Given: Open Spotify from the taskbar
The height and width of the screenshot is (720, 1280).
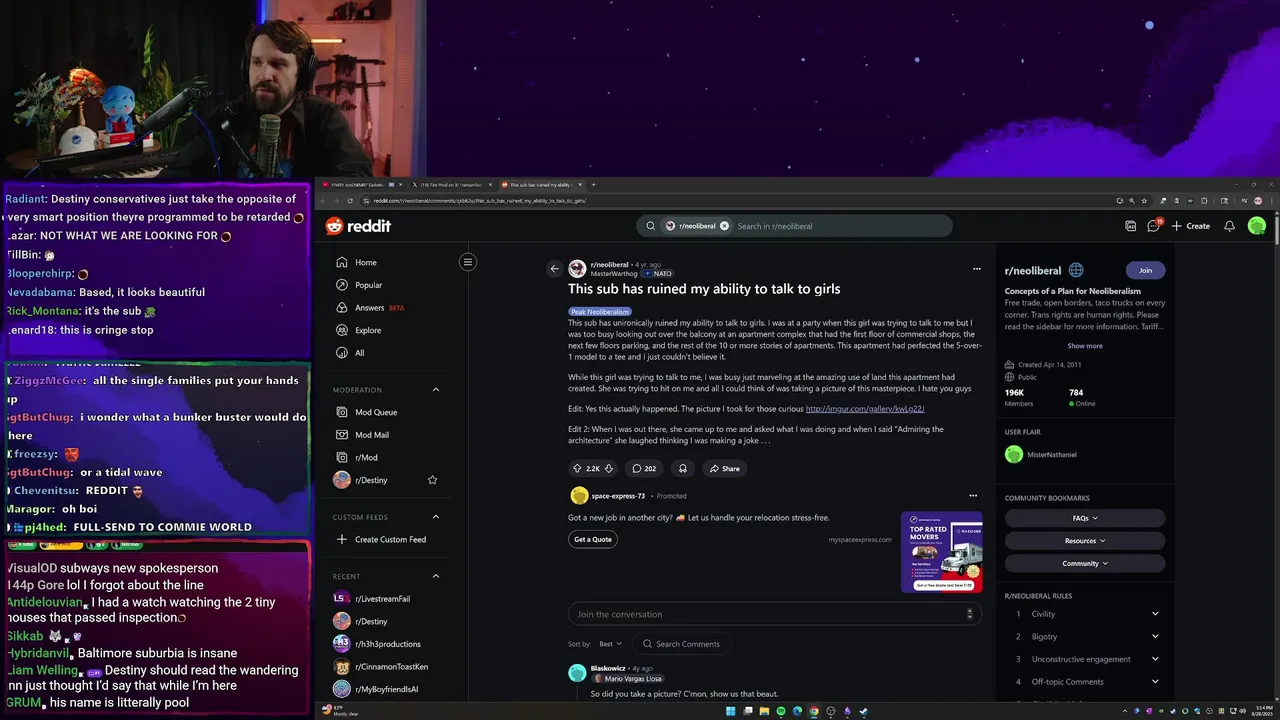Looking at the screenshot, I should 781,711.
